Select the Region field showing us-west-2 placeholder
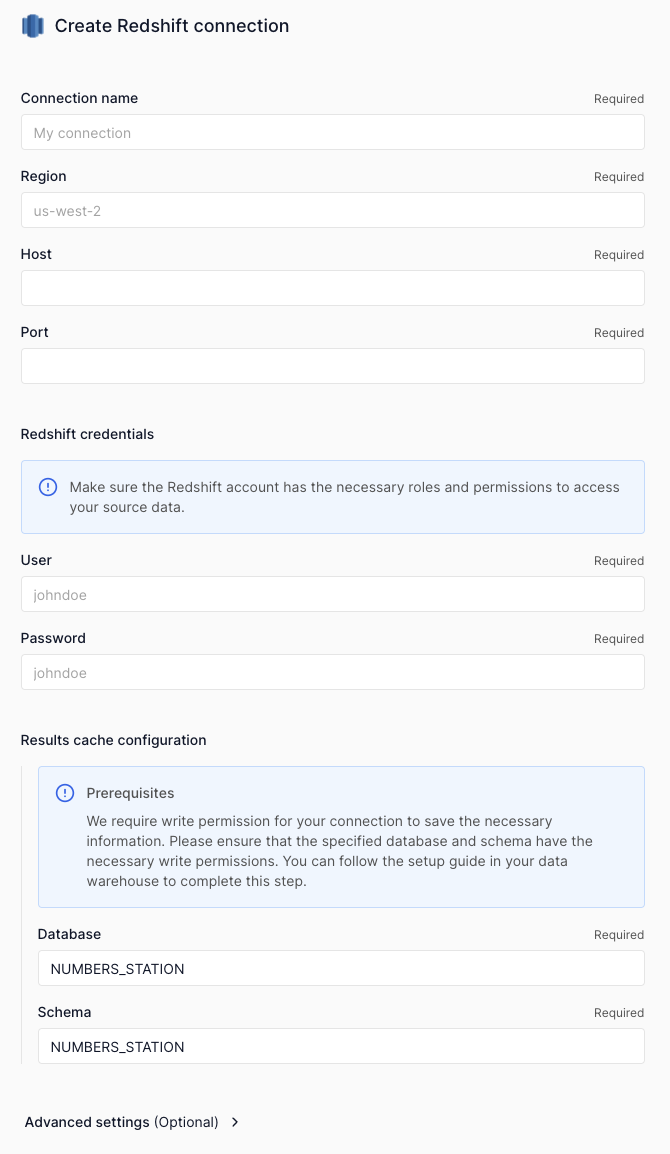The width and height of the screenshot is (670, 1154). point(332,210)
